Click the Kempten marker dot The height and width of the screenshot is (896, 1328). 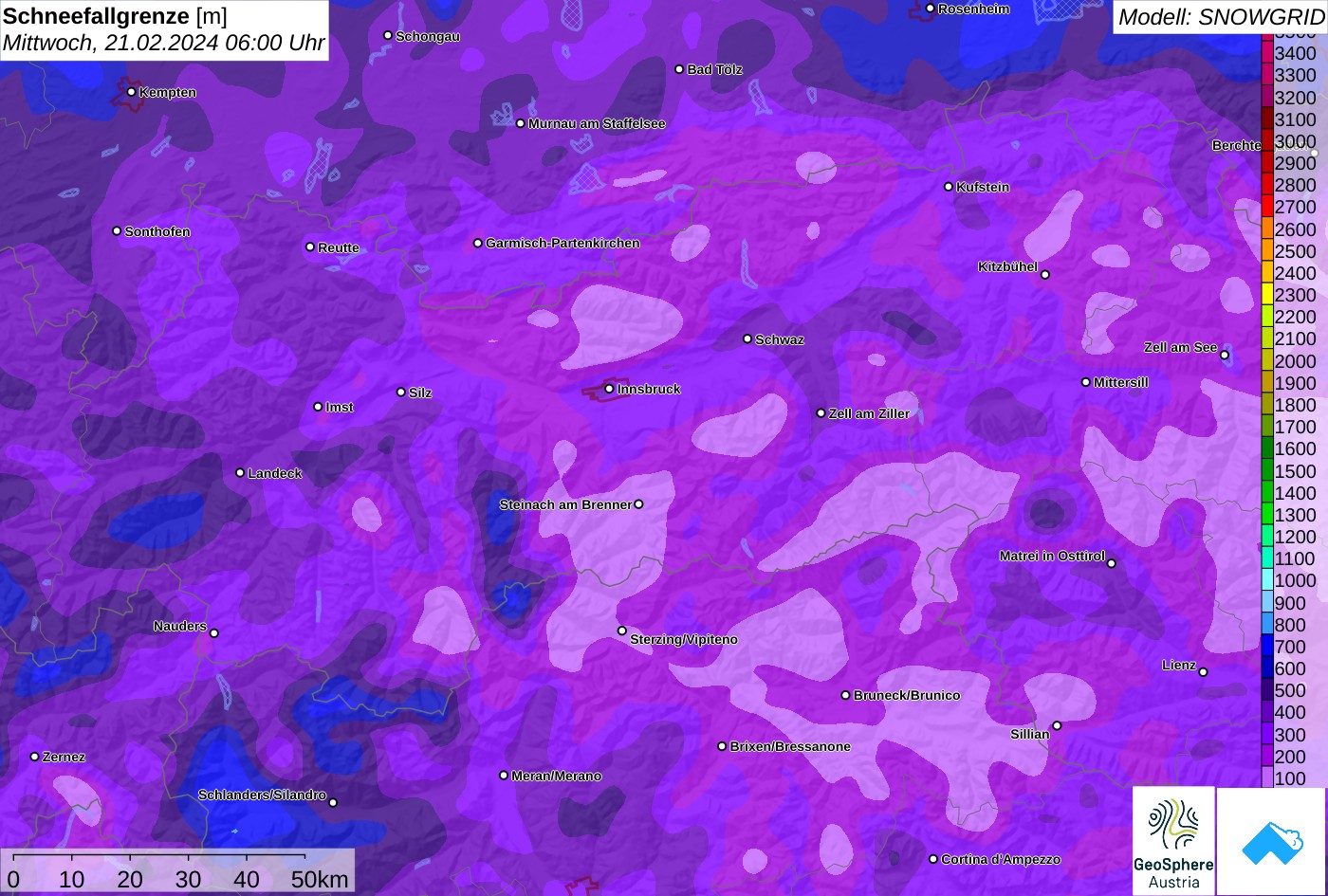131,92
